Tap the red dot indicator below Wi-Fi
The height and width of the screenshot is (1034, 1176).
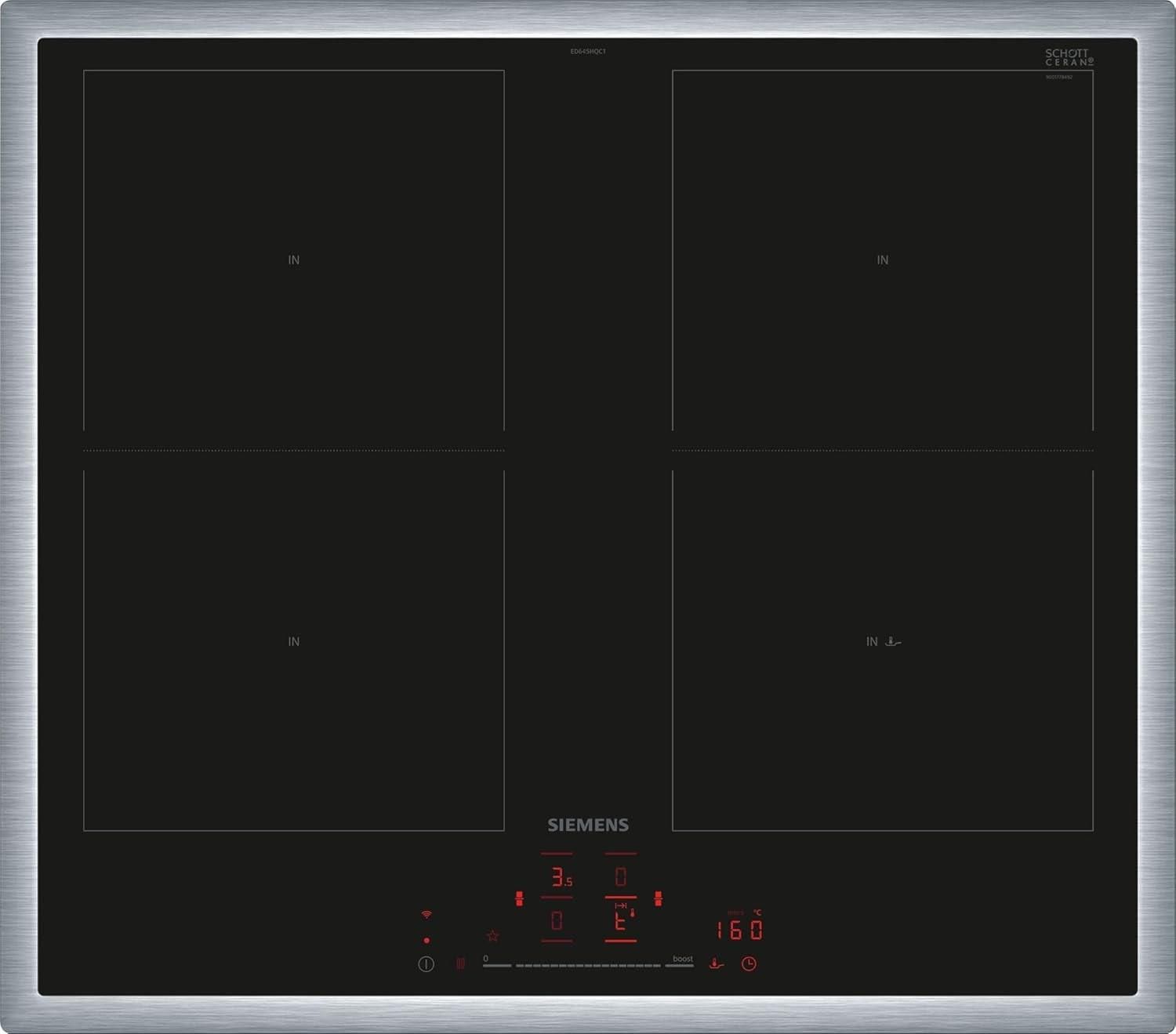point(426,940)
